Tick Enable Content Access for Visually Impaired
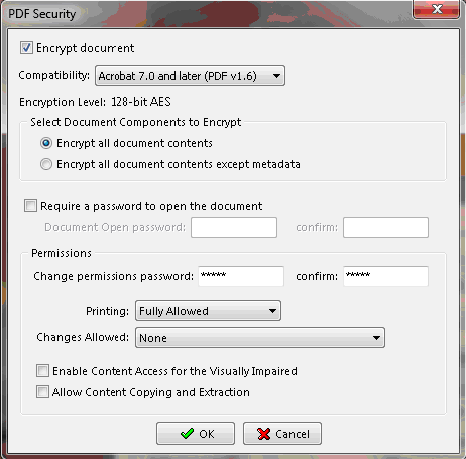This screenshot has height=459, width=466. click(42, 371)
